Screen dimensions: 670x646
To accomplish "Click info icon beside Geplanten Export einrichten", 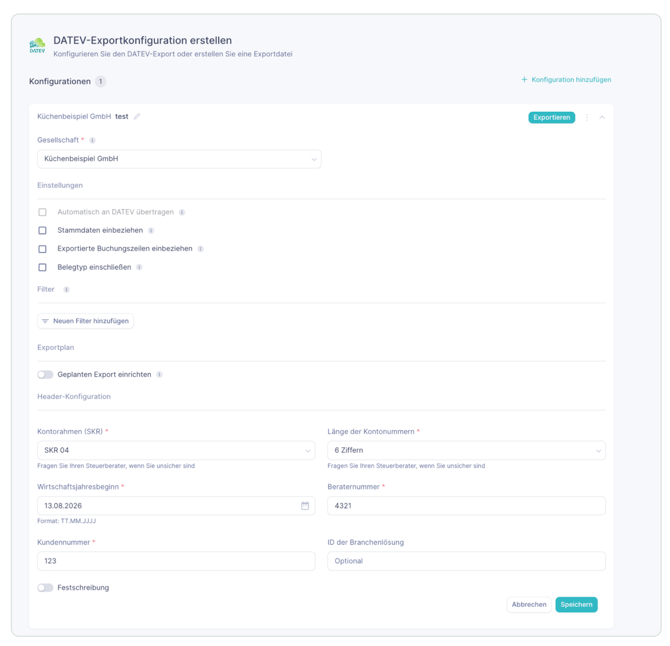I will coord(159,375).
